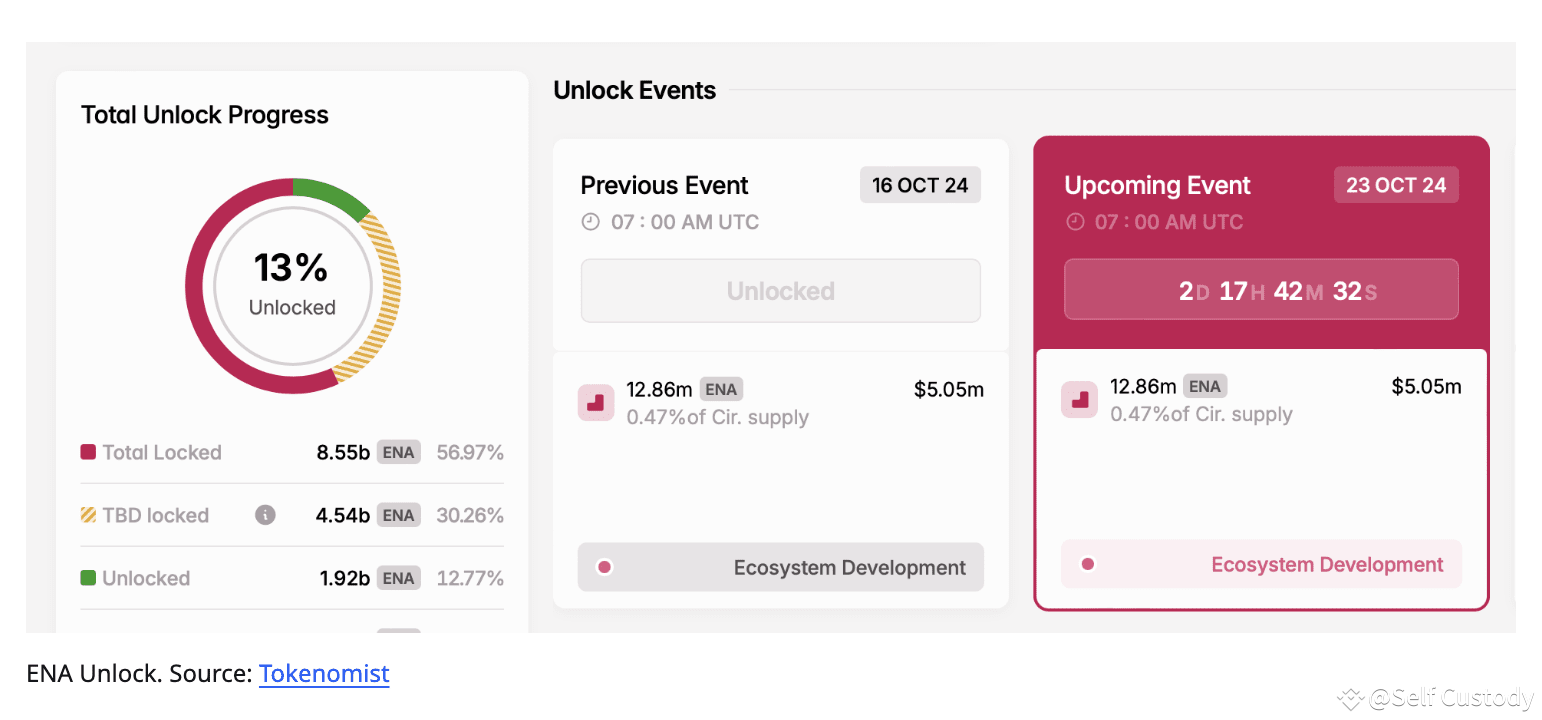Click allocation icon in Previous Event card
Screen dimensions: 1542x720
pyautogui.click(x=596, y=402)
